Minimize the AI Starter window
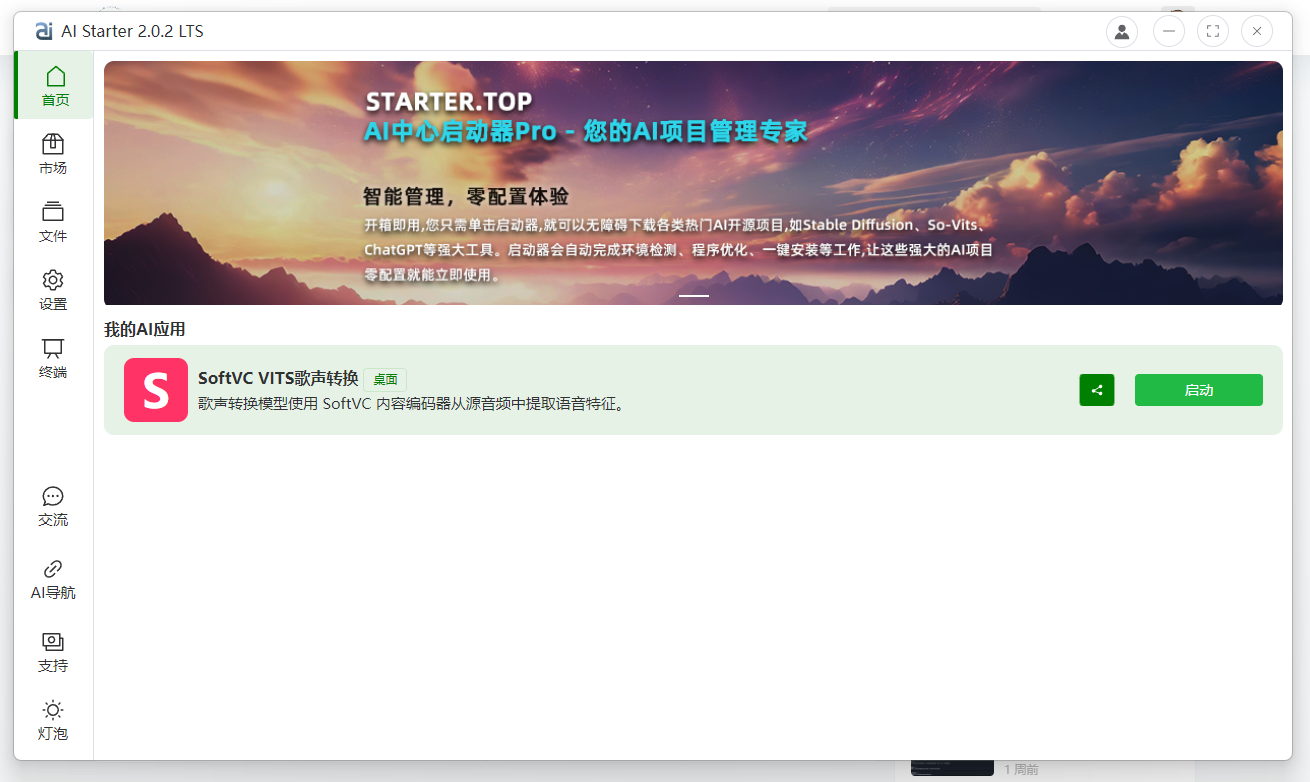The height and width of the screenshot is (782, 1310). 1169,31
